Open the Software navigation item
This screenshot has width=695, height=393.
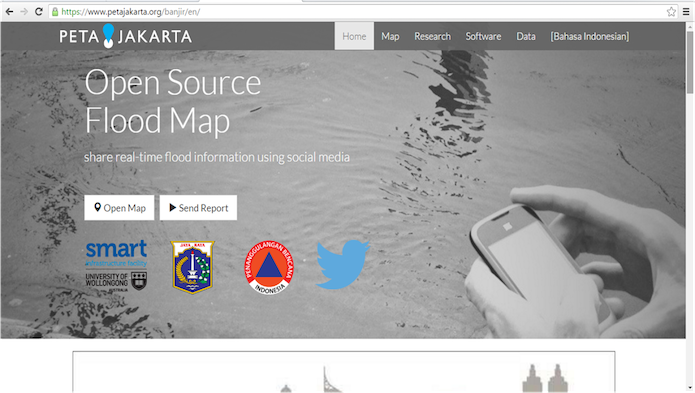483,36
